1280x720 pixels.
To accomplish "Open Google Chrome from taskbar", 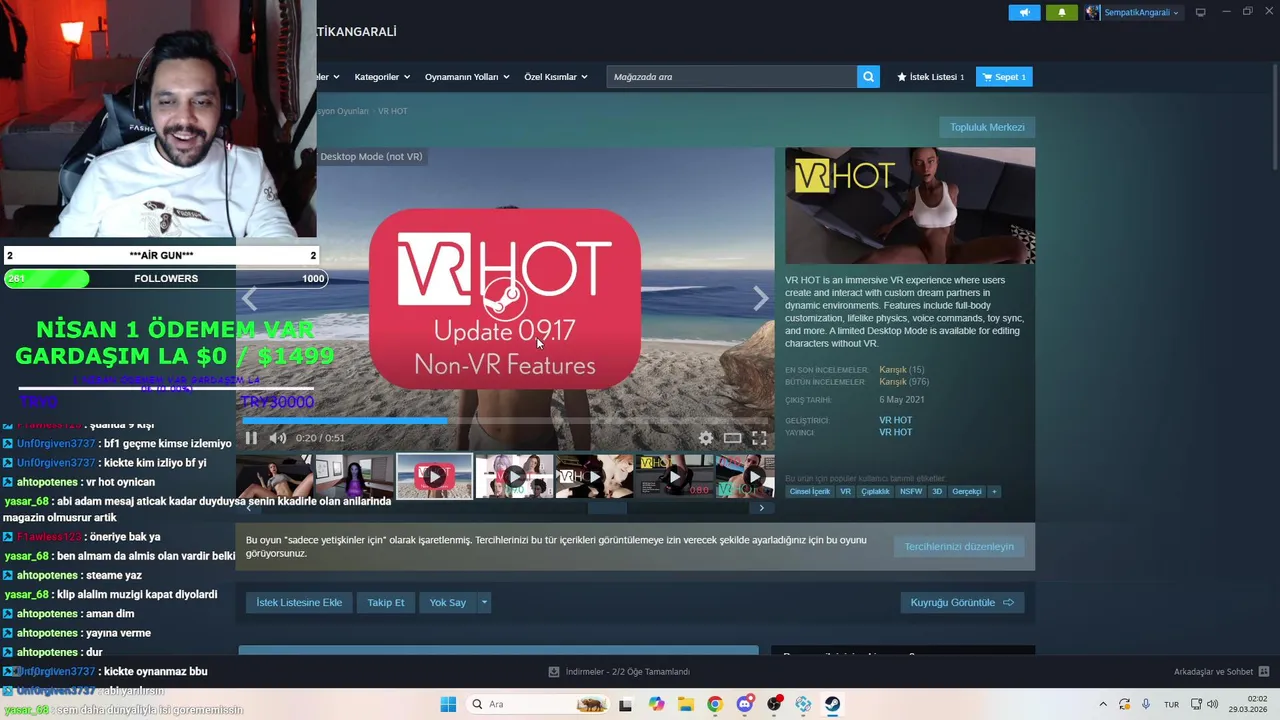I will pos(715,704).
